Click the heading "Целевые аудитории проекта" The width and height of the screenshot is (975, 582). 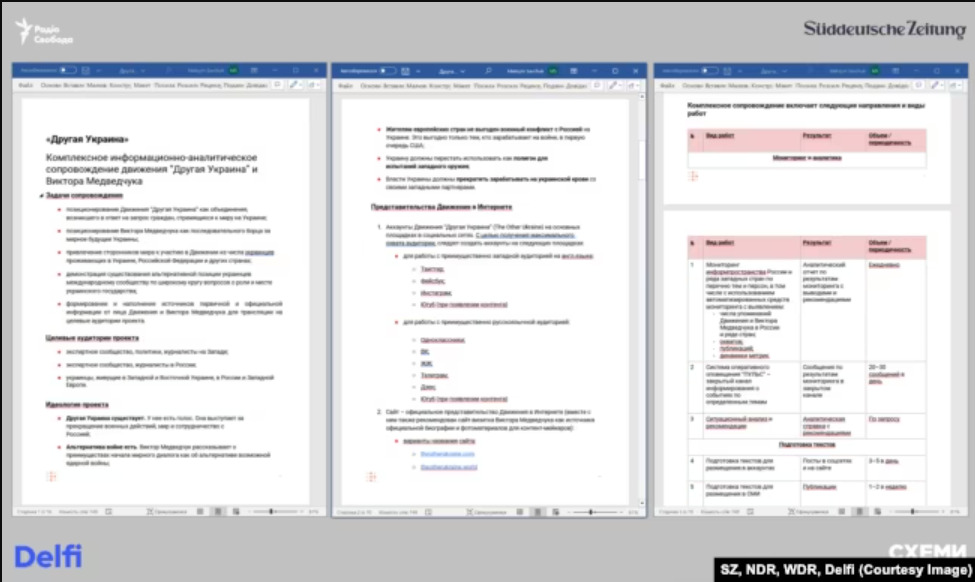pos(92,338)
